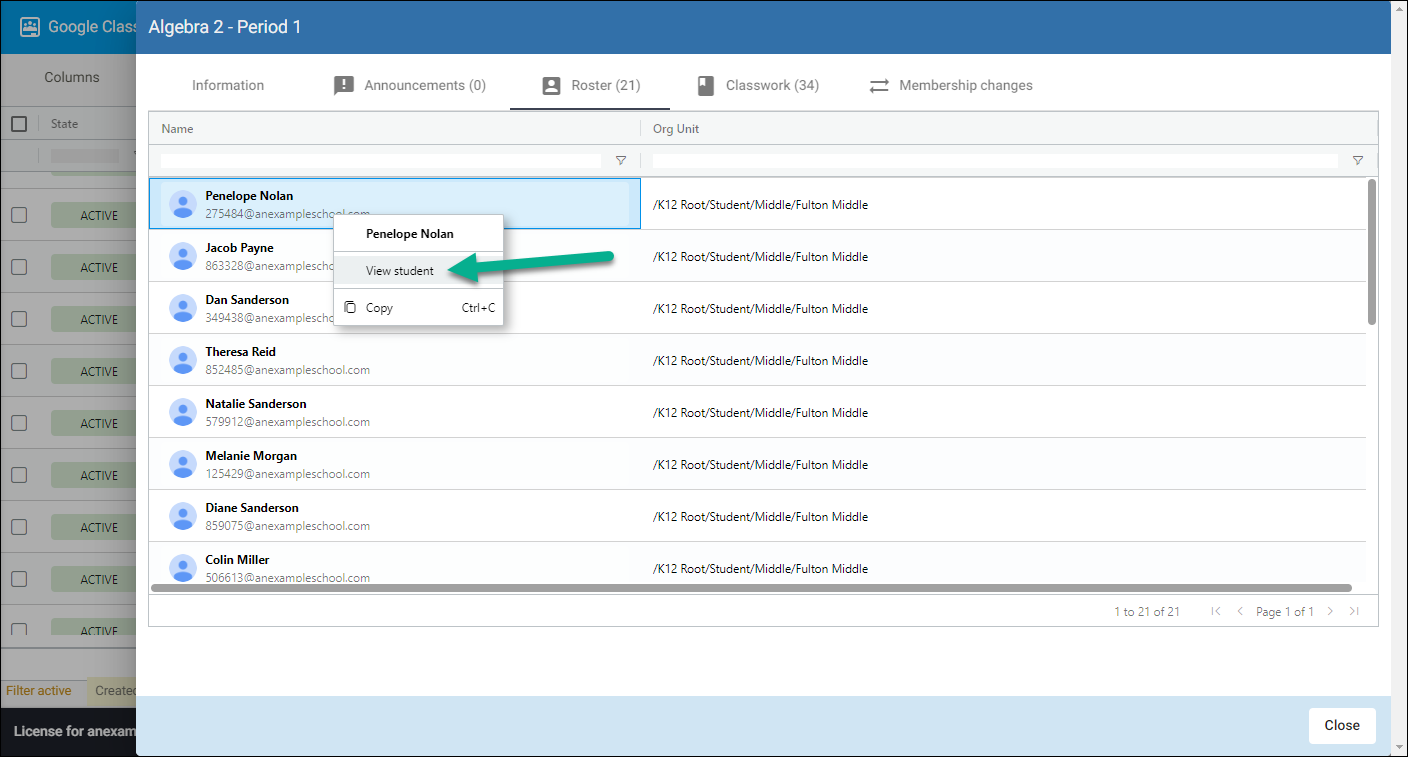Select the Roster (21) tab
1408x757 pixels.
click(590, 86)
